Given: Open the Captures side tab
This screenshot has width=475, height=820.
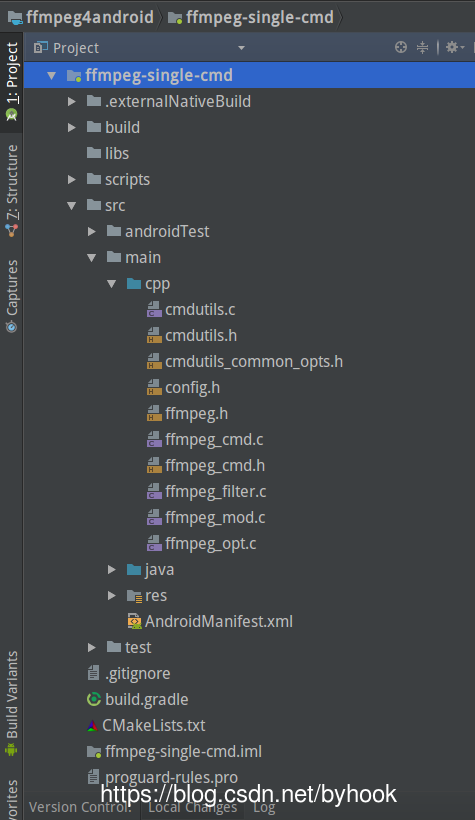Looking at the screenshot, I should click(12, 296).
